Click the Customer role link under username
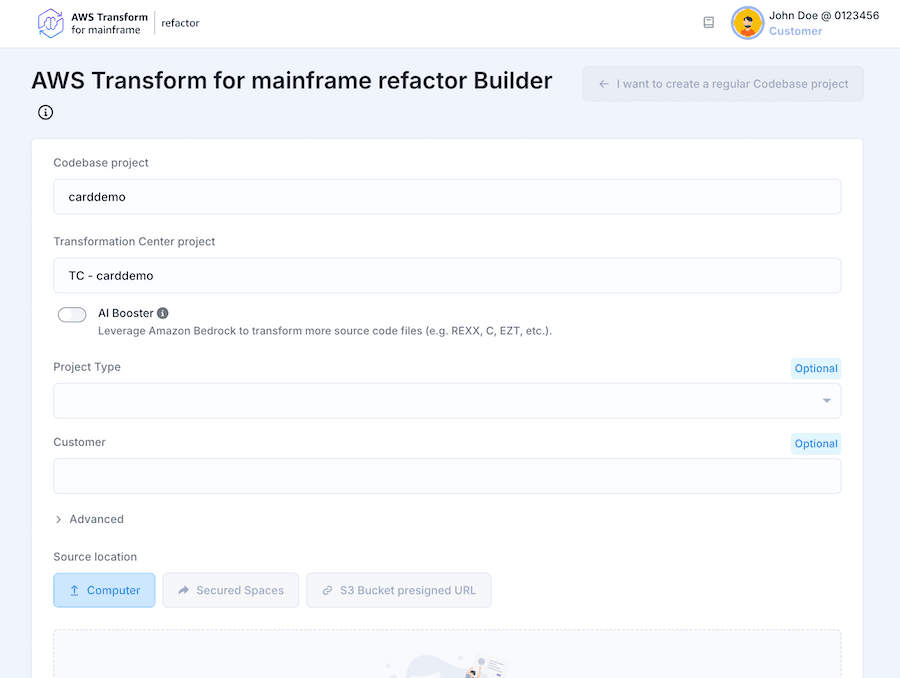Image resolution: width=900 pixels, height=678 pixels. (x=795, y=31)
